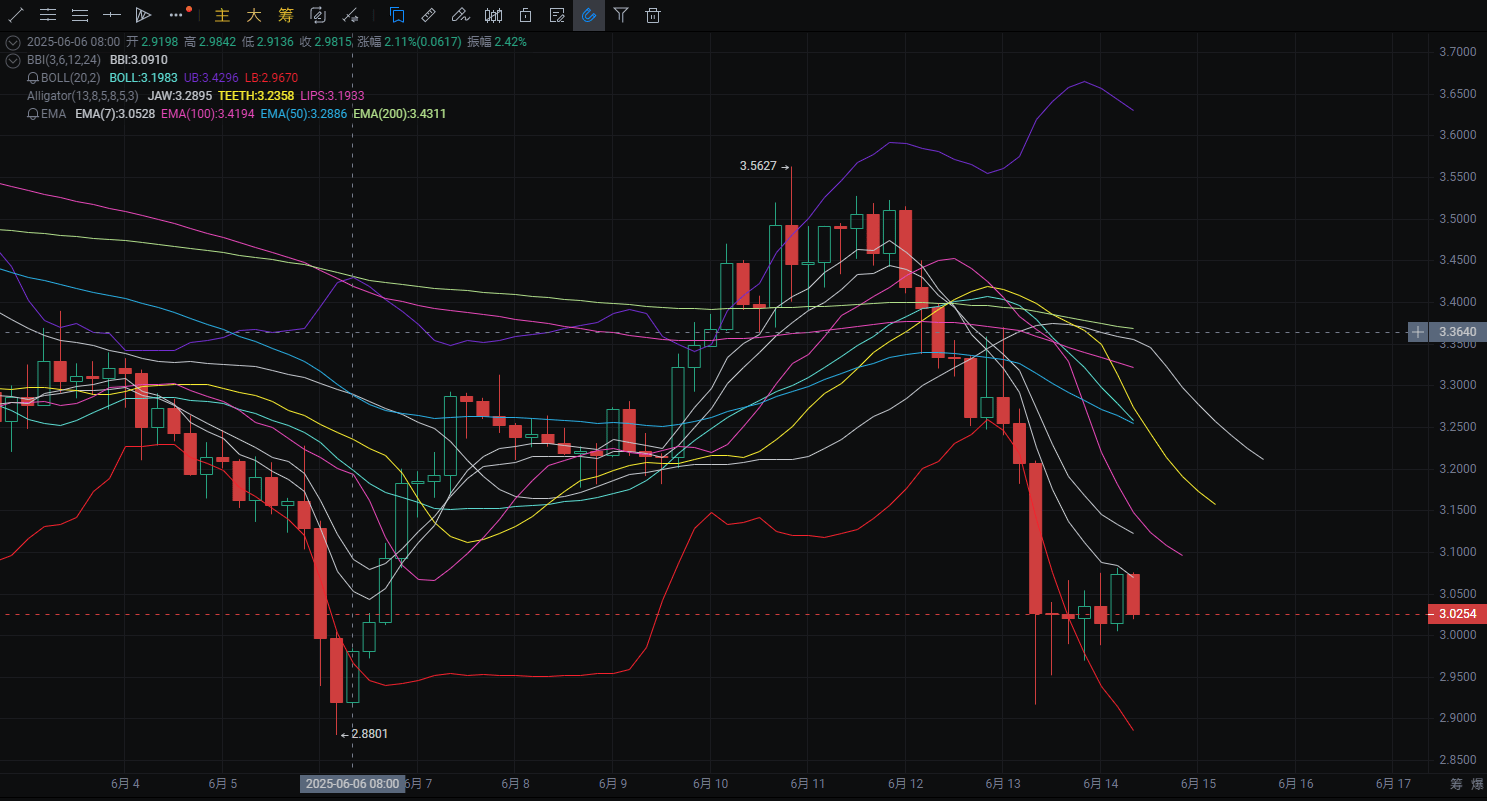
Task: Click the LB:2.9670 value
Action: [x=271, y=78]
